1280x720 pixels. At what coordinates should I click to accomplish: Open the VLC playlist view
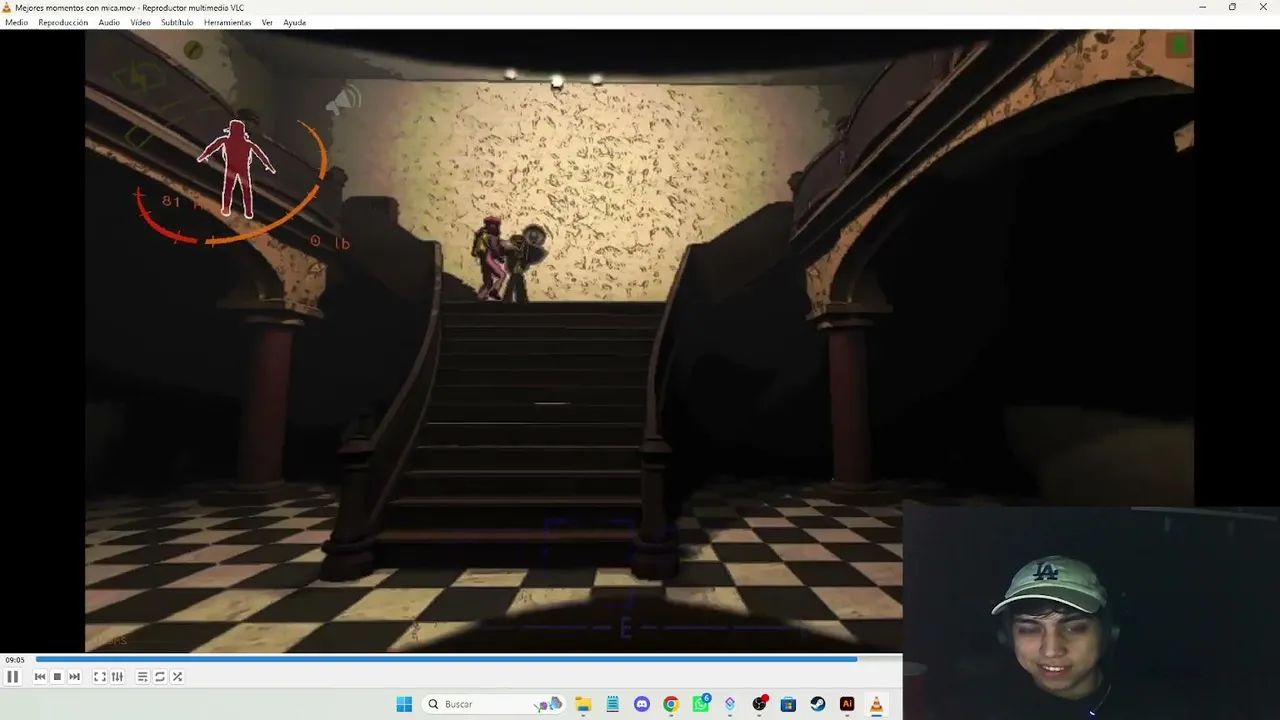tap(143, 677)
